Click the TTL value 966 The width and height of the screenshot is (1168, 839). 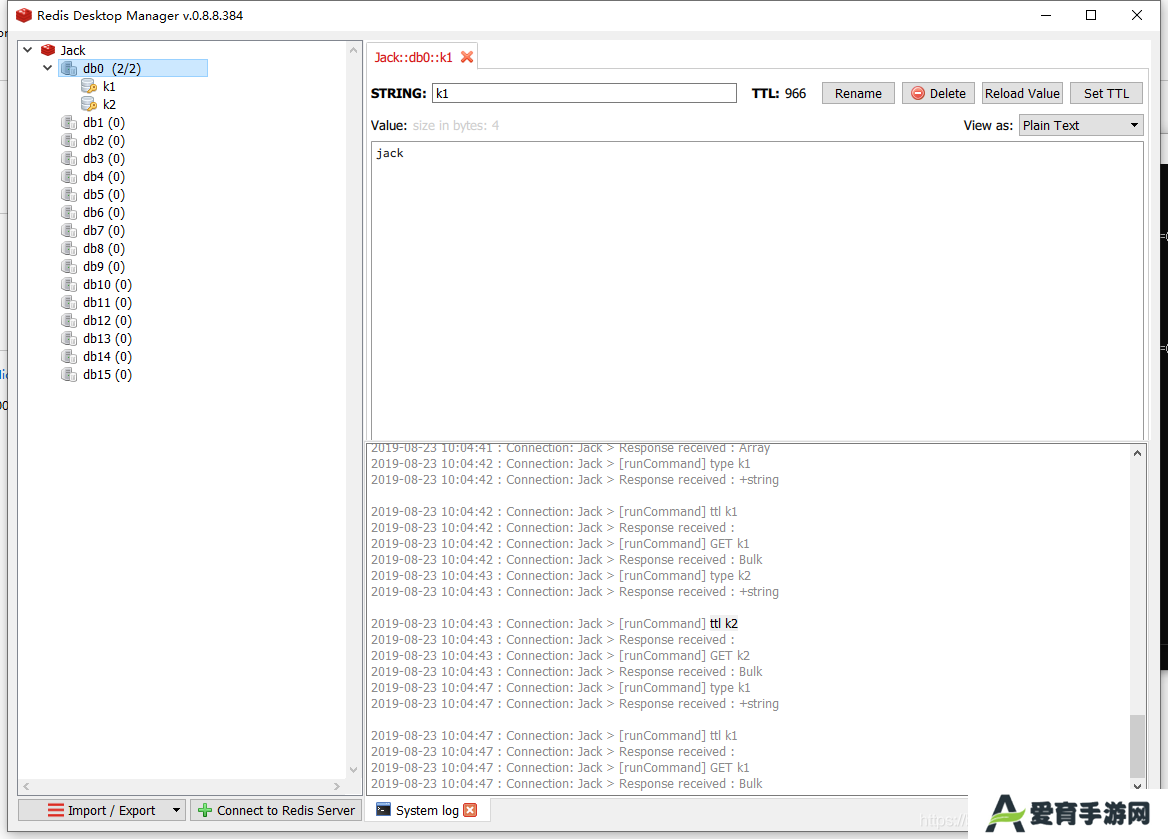[x=795, y=93]
